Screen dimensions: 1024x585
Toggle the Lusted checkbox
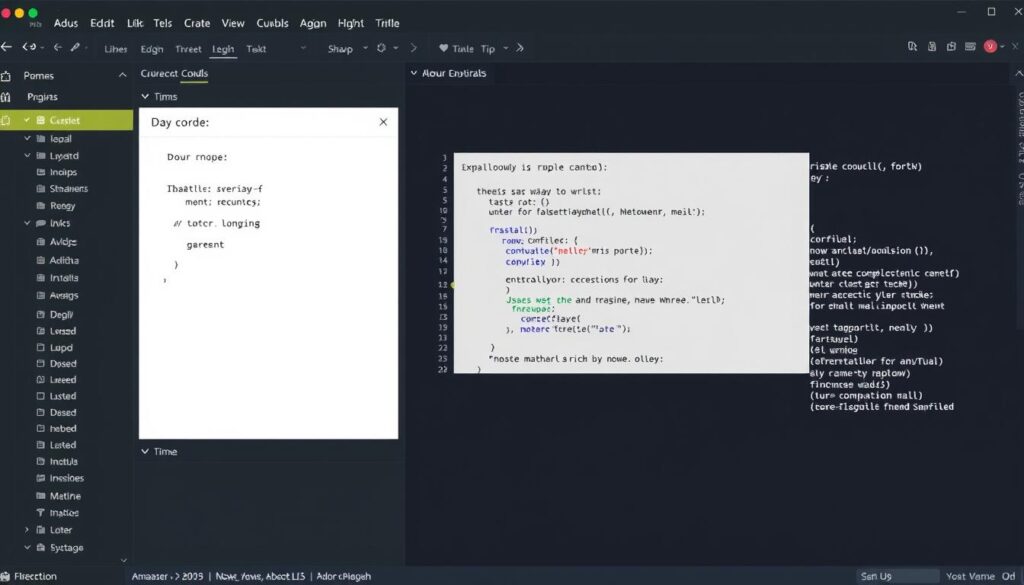(40, 396)
